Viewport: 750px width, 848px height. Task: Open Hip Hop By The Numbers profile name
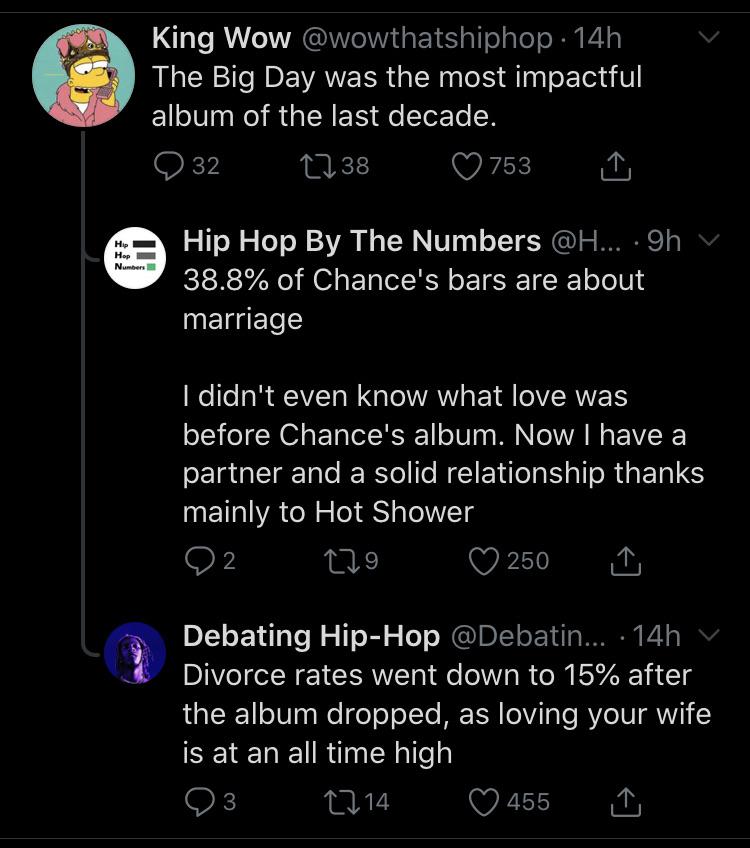pos(361,241)
